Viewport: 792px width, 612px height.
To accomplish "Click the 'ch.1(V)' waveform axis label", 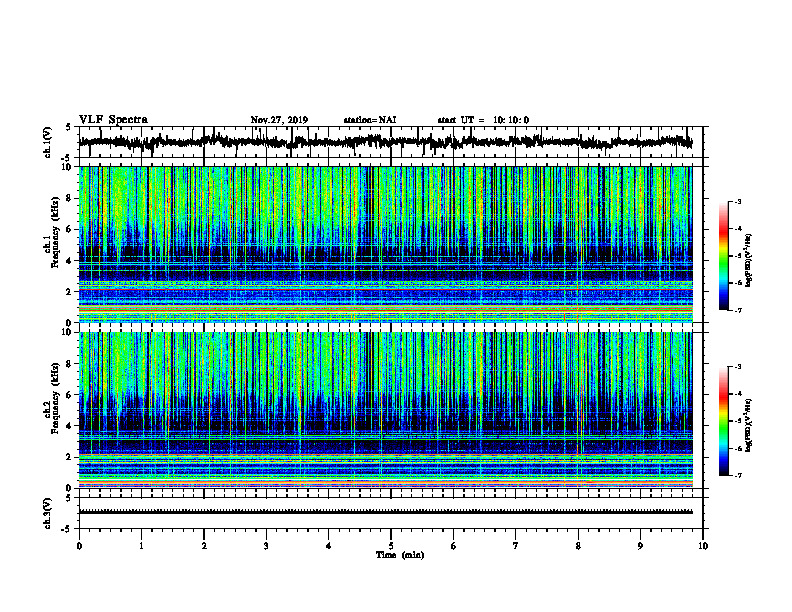I will [x=48, y=142].
